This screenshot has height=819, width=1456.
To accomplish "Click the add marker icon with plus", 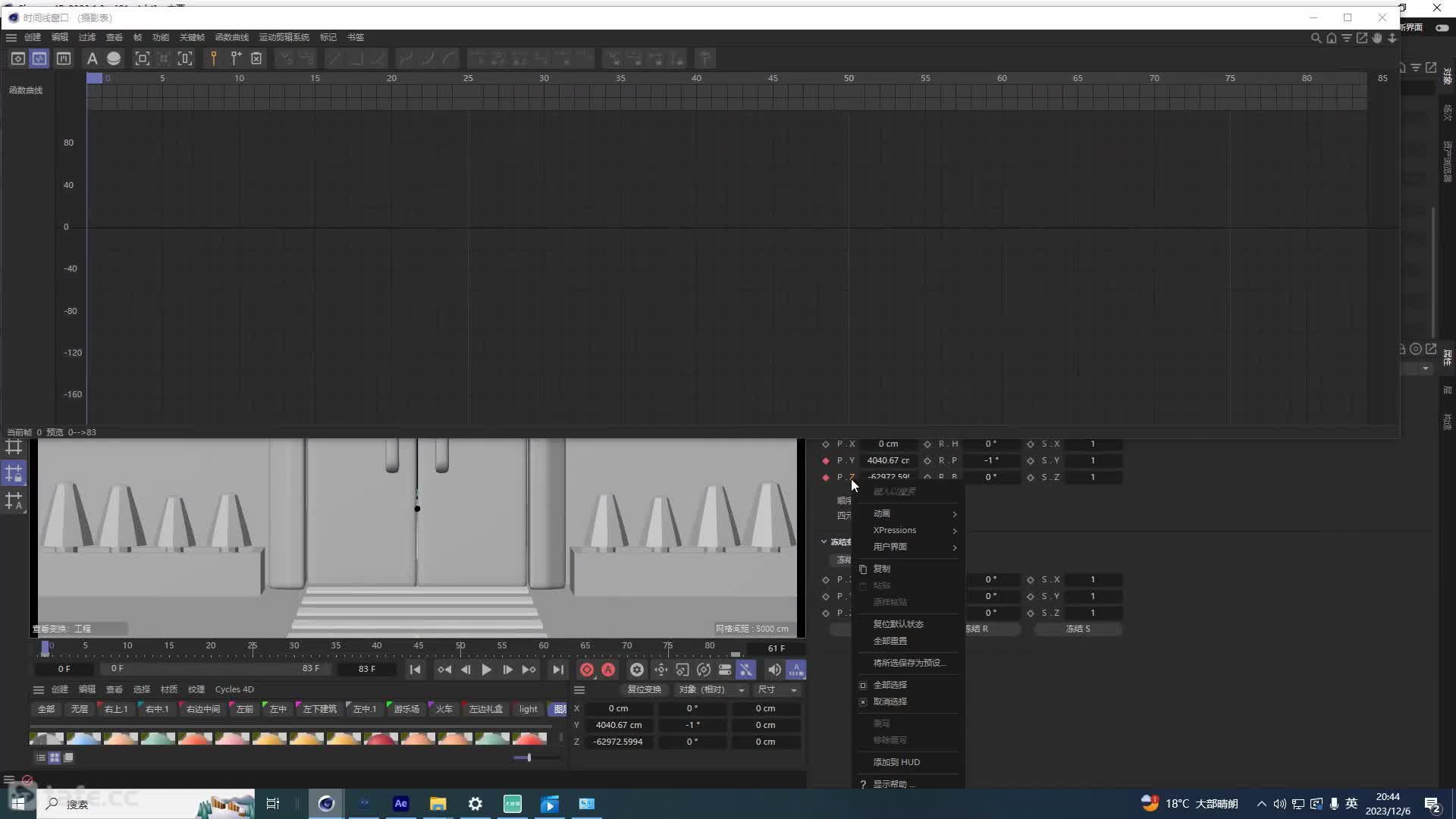I will pyautogui.click(x=236, y=58).
